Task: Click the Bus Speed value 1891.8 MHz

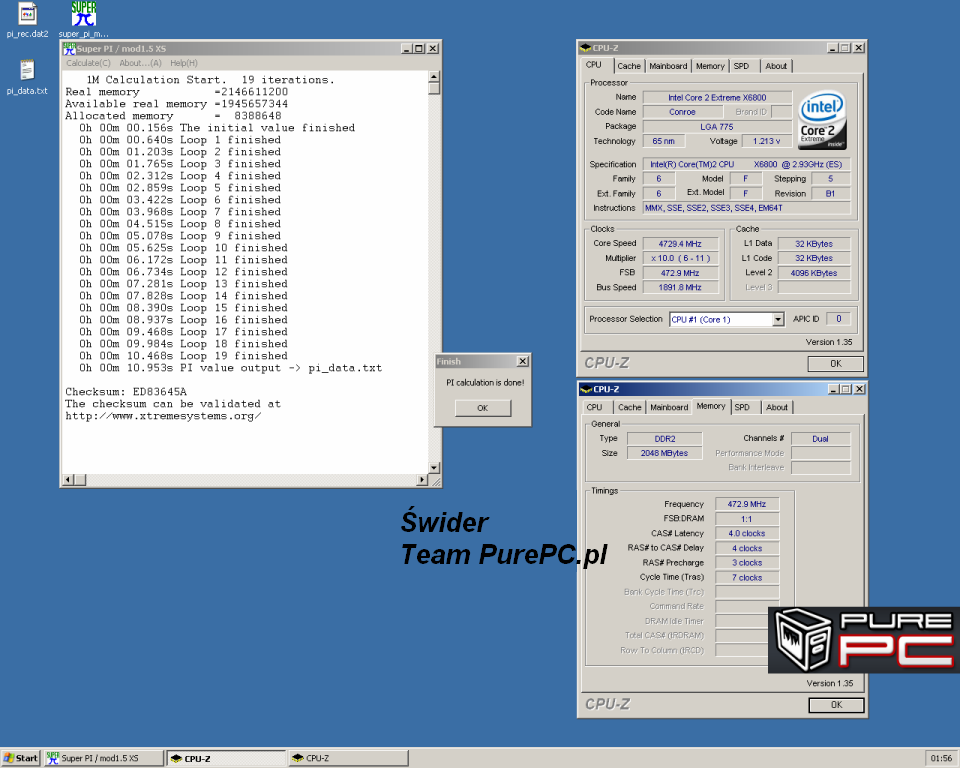Action: pyautogui.click(x=680, y=287)
